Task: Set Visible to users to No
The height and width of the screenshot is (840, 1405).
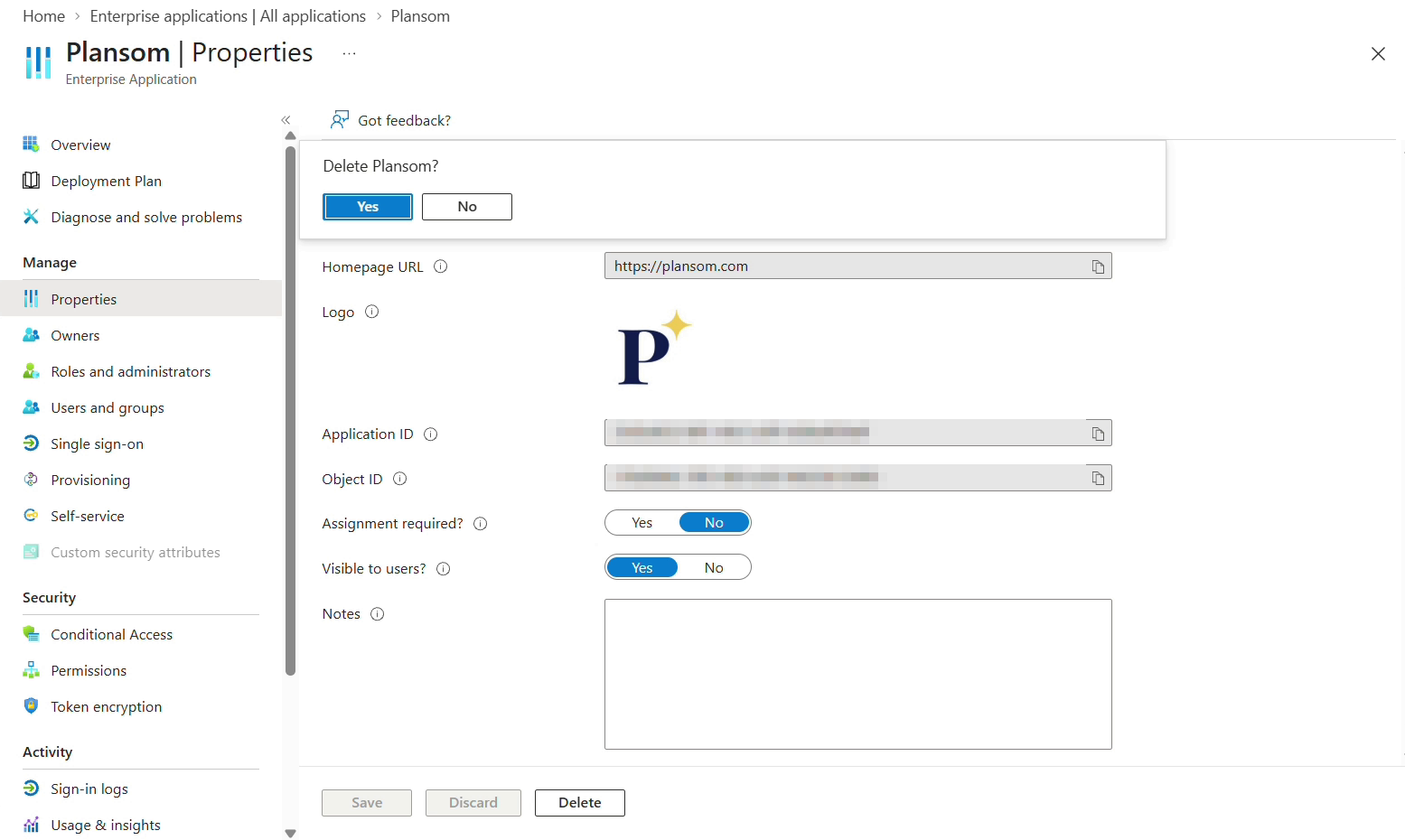Action: pyautogui.click(x=714, y=568)
